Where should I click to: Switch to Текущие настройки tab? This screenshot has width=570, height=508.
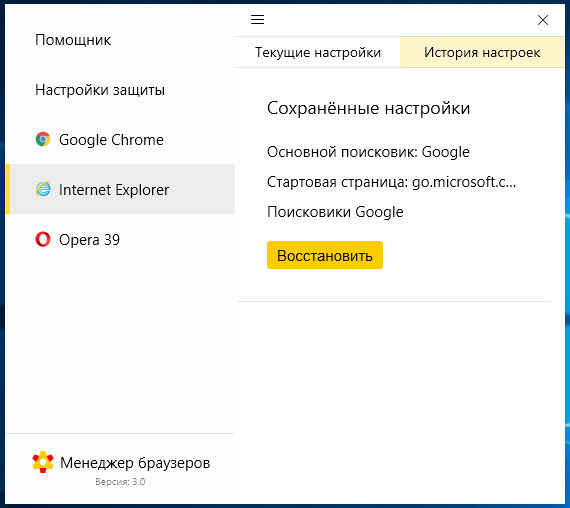pyautogui.click(x=318, y=52)
